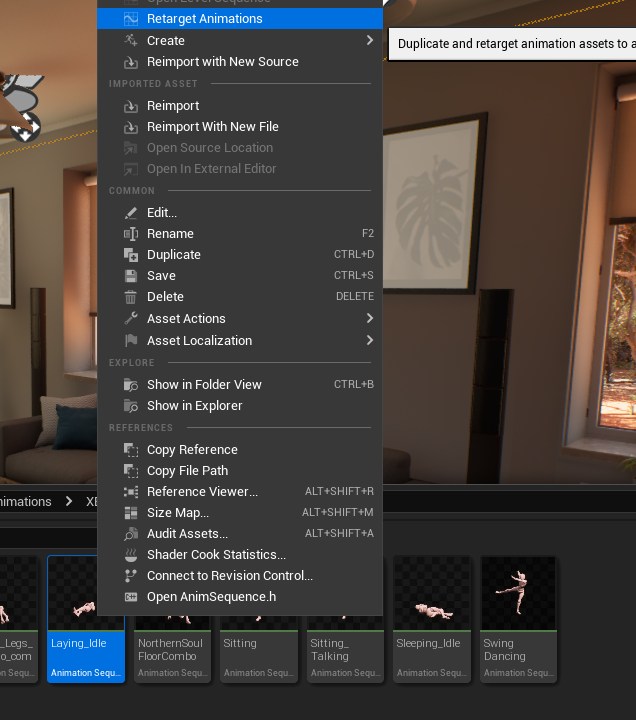Select Swing Dancing animation thumbnail

[x=518, y=619]
